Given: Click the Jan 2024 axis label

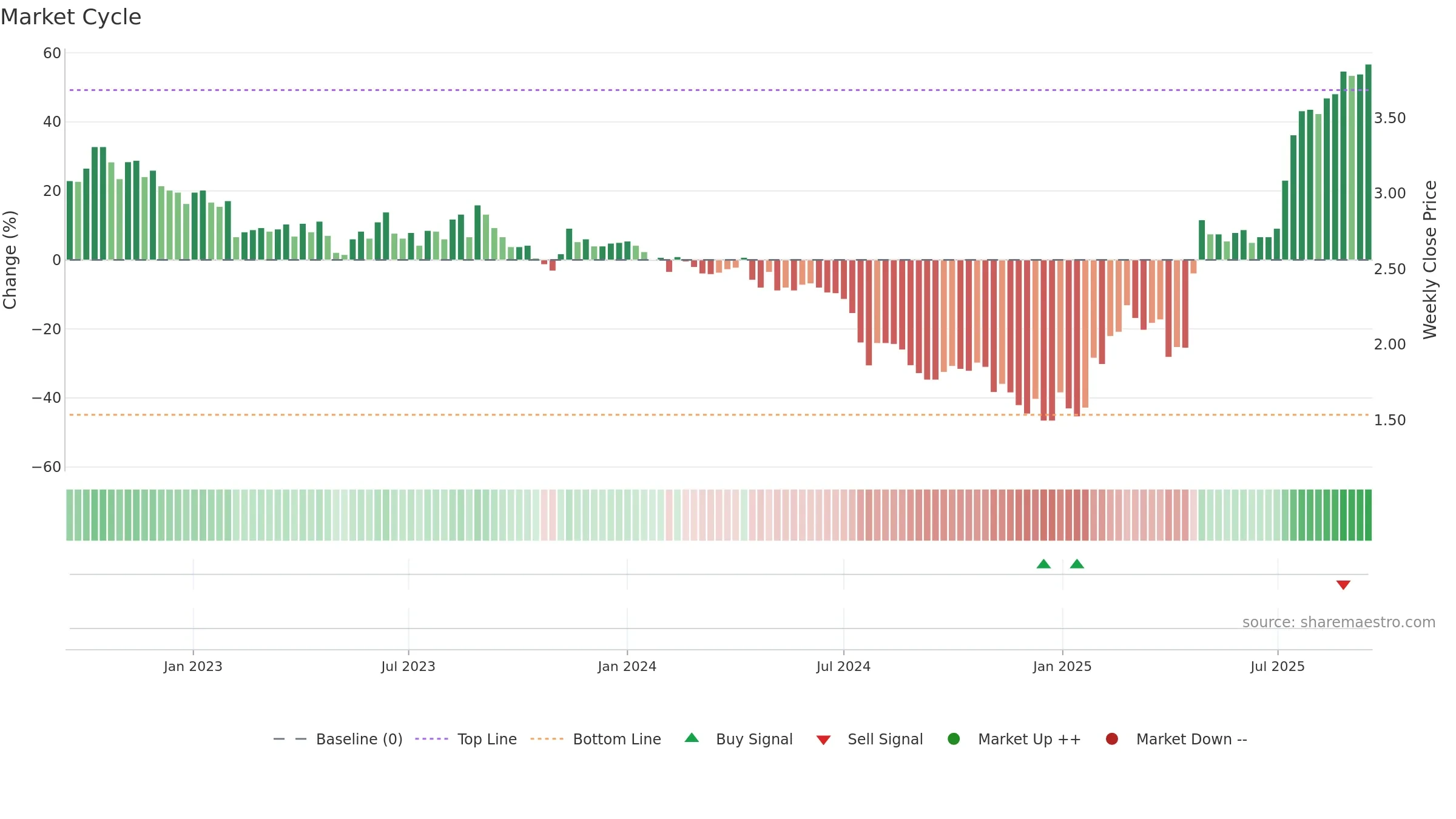Looking at the screenshot, I should tap(627, 667).
